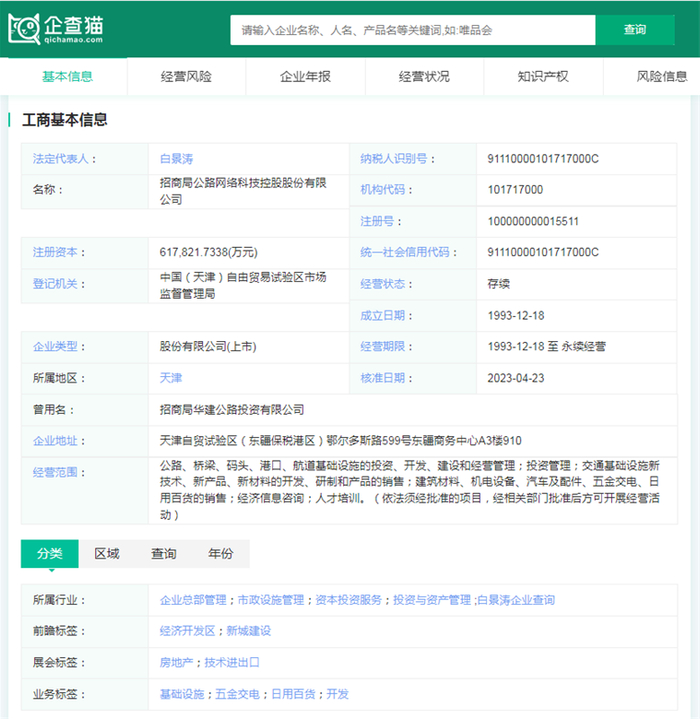Open the 查询 classification tab
700x719 pixels.
click(164, 554)
